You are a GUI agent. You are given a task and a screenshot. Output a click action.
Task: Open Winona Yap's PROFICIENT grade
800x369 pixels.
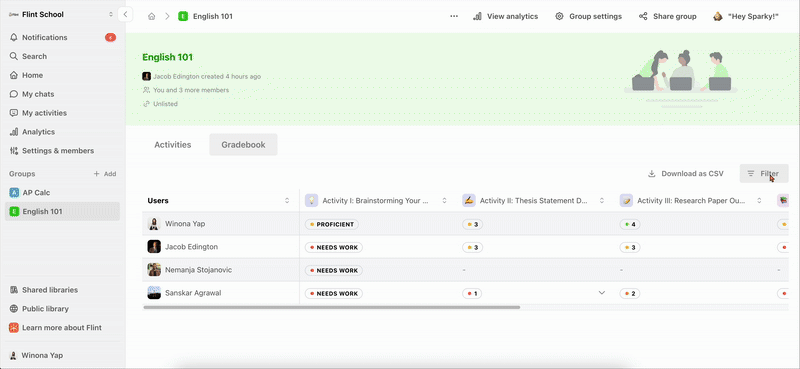pyautogui.click(x=332, y=224)
